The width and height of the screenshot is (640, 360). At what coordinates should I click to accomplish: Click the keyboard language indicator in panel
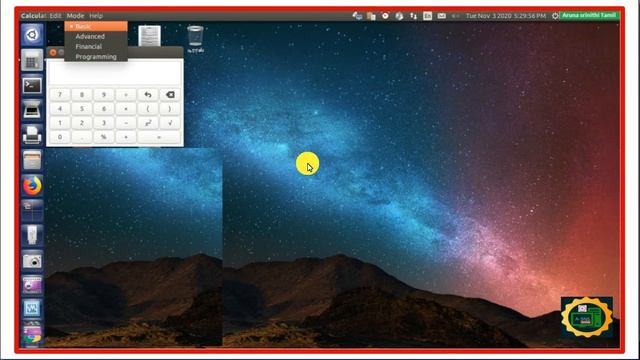coord(427,16)
